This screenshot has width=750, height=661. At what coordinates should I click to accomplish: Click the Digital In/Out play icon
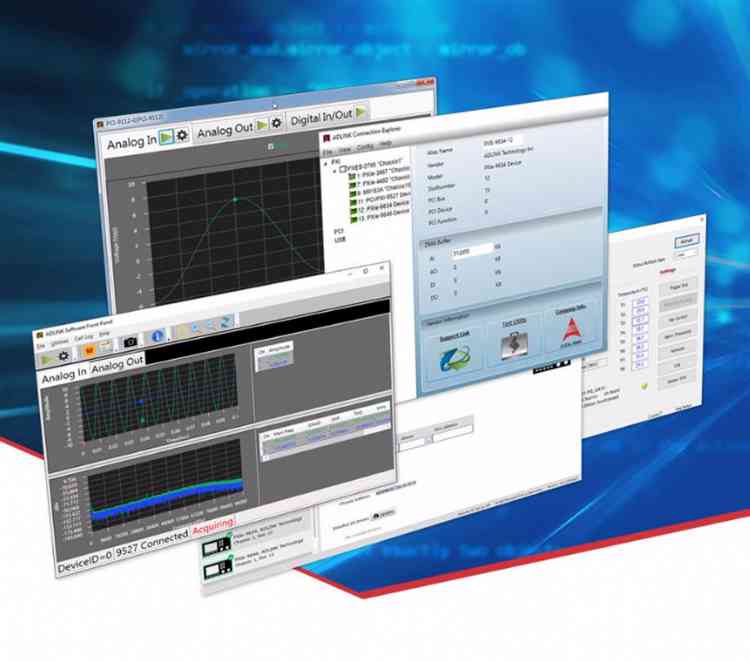[x=361, y=112]
